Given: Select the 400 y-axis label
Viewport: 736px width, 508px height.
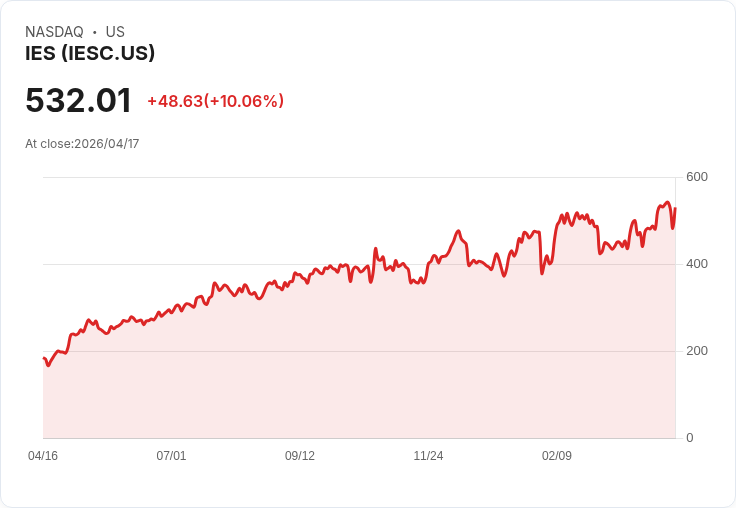Looking at the screenshot, I should click(x=696, y=264).
